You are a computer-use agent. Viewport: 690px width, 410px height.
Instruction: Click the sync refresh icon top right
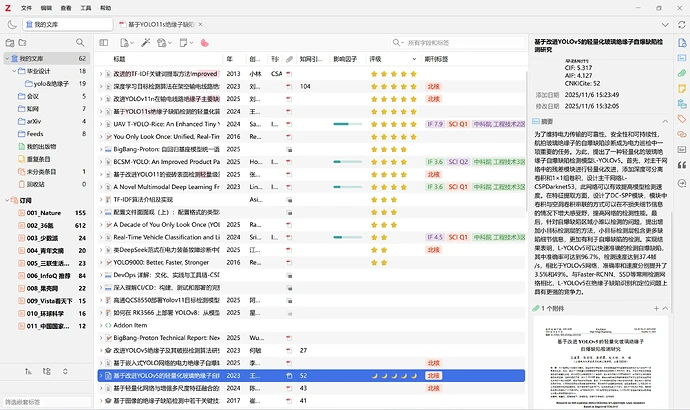click(682, 25)
